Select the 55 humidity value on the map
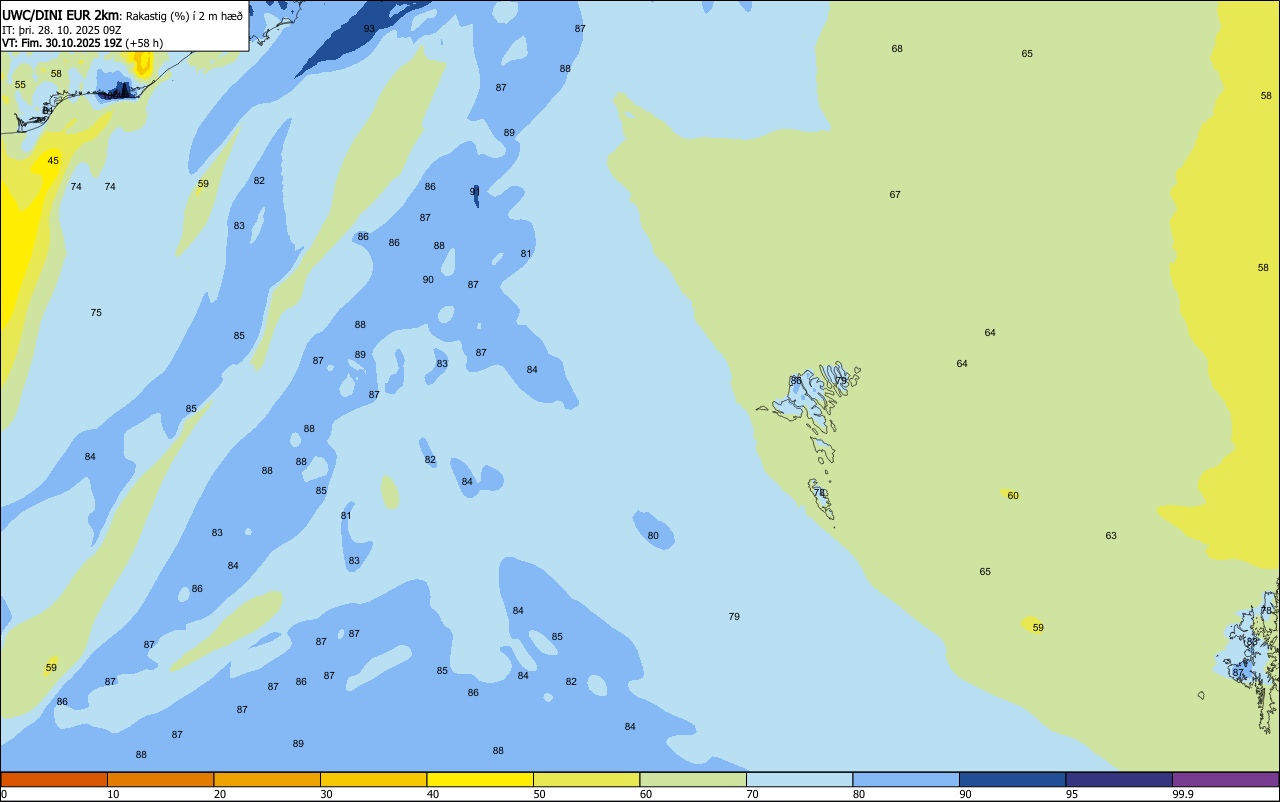Viewport: 1280px width, 802px height. 20,85
